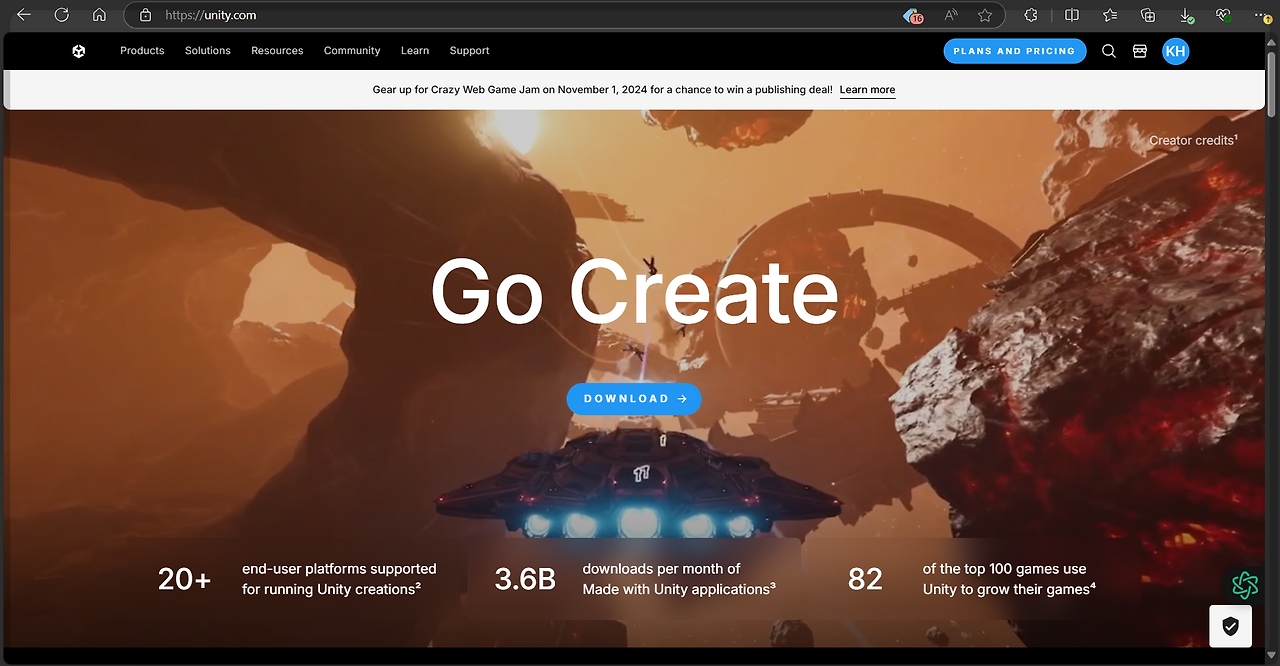Image resolution: width=1280 pixels, height=666 pixels.
Task: Click the 3.6B statistic
Action: (x=525, y=579)
